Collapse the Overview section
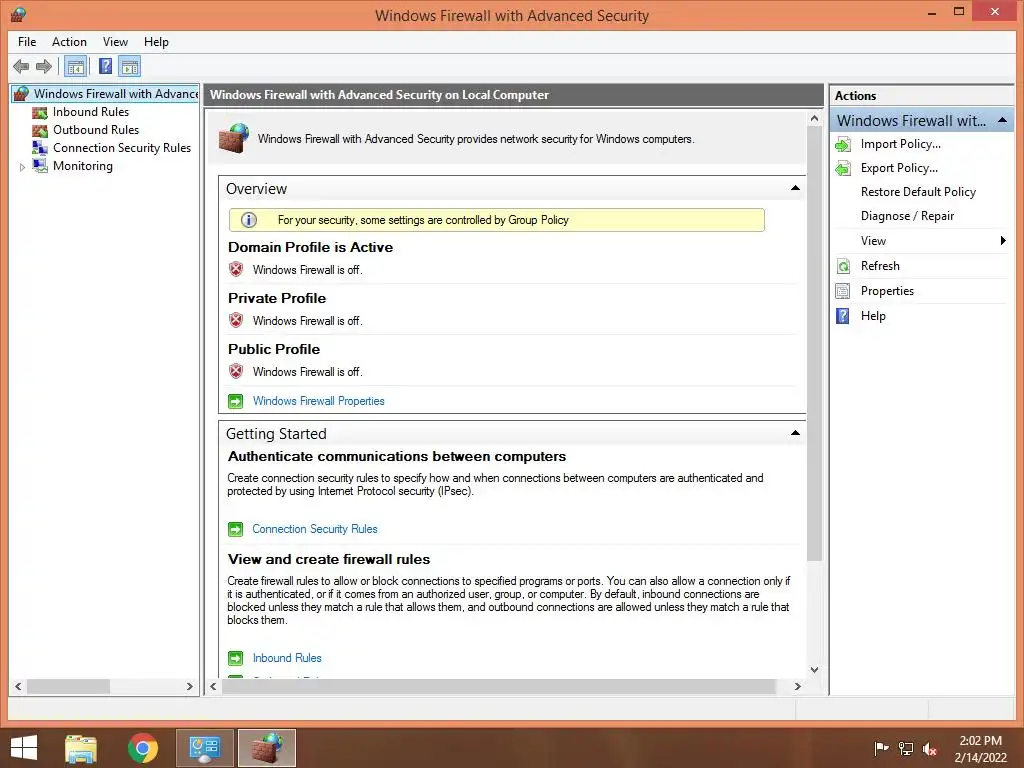This screenshot has width=1024, height=768. click(x=795, y=188)
